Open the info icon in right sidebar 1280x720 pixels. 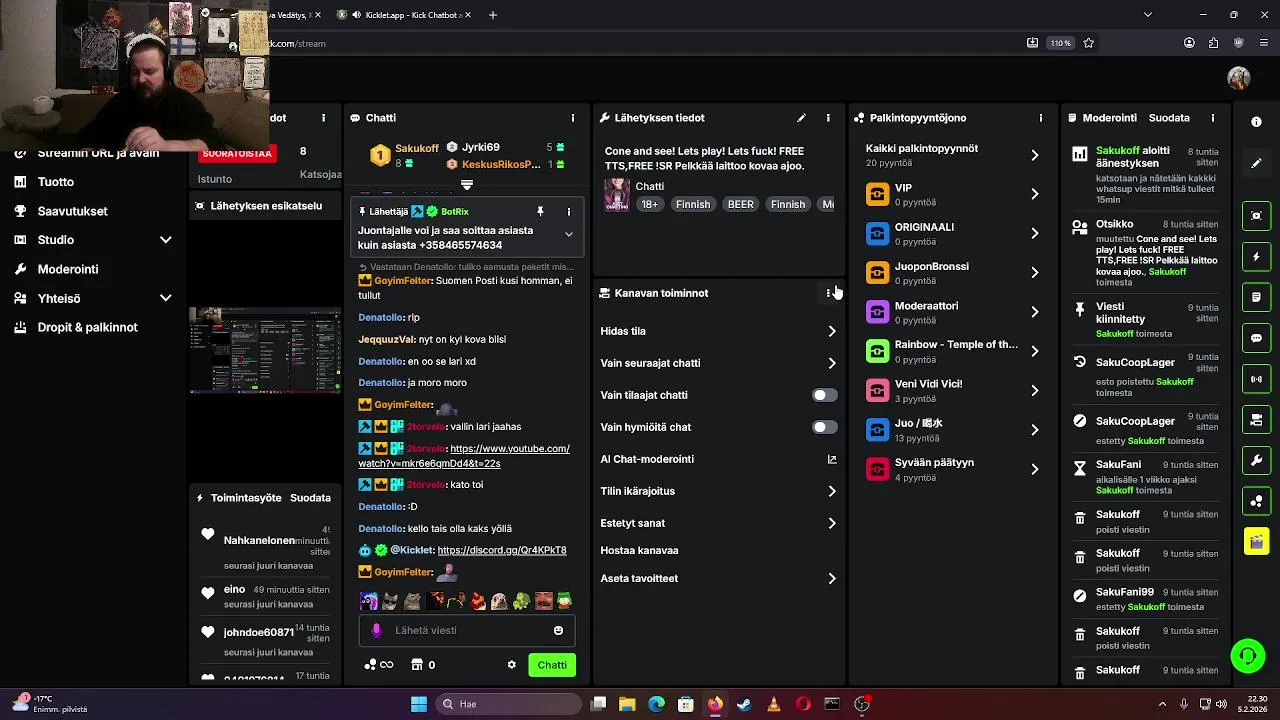click(1256, 122)
